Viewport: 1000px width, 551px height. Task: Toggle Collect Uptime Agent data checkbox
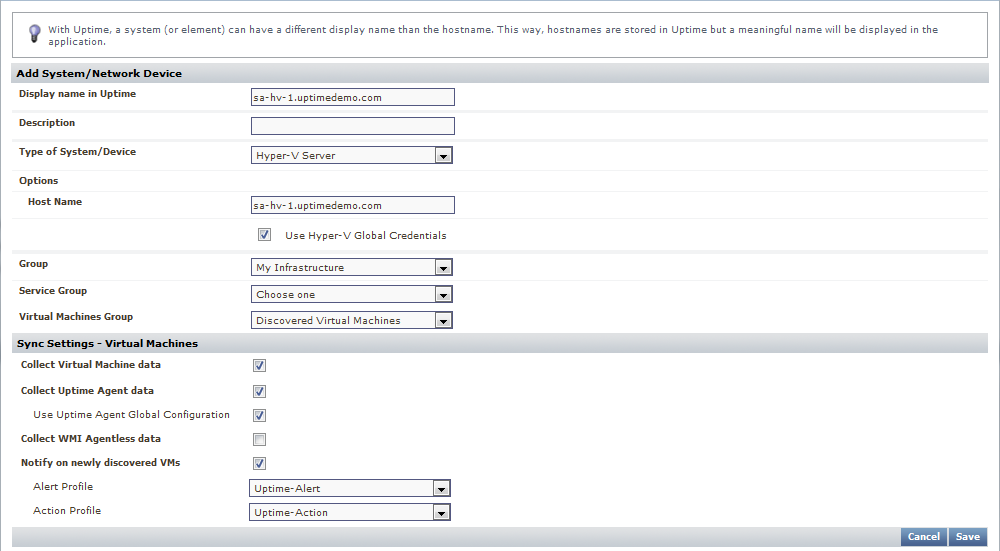260,391
